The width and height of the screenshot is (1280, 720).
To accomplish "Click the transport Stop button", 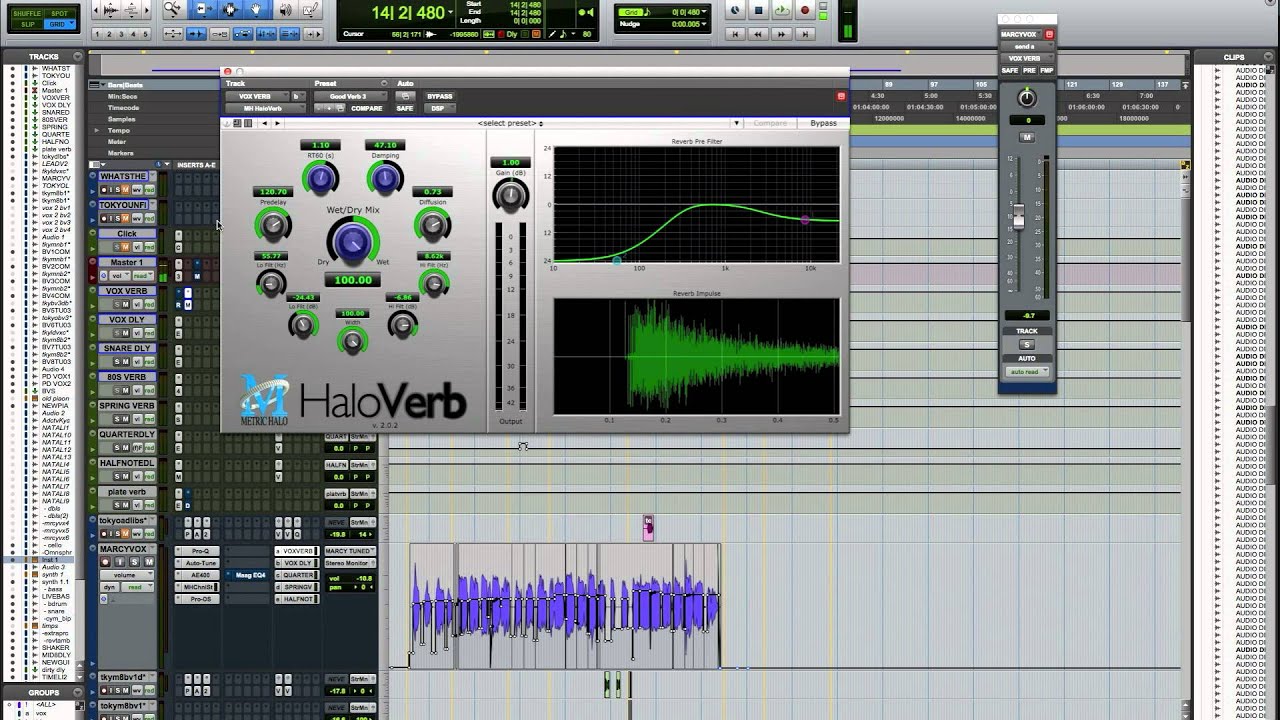I will click(759, 11).
